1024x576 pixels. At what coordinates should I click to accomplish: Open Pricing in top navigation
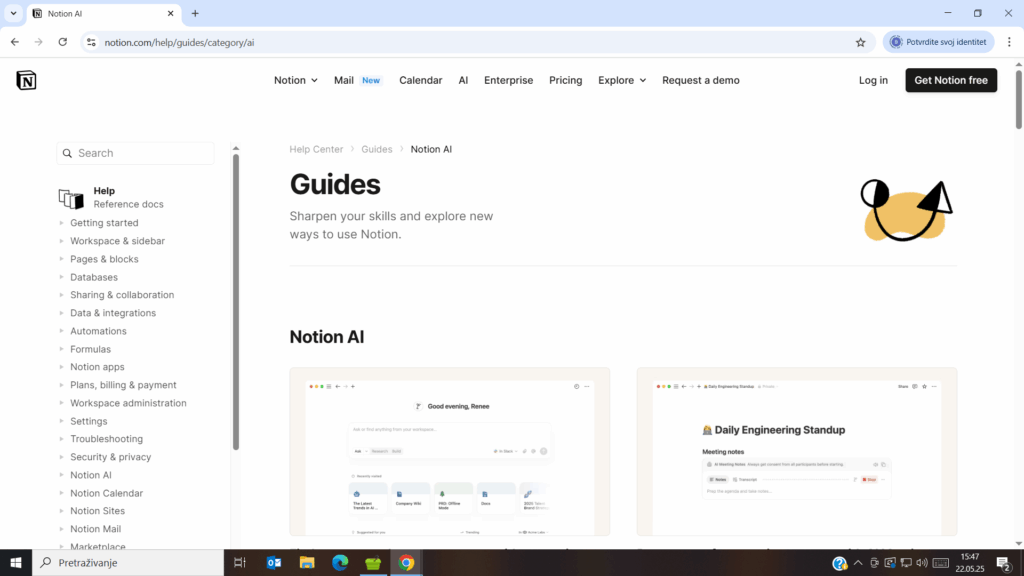[566, 80]
